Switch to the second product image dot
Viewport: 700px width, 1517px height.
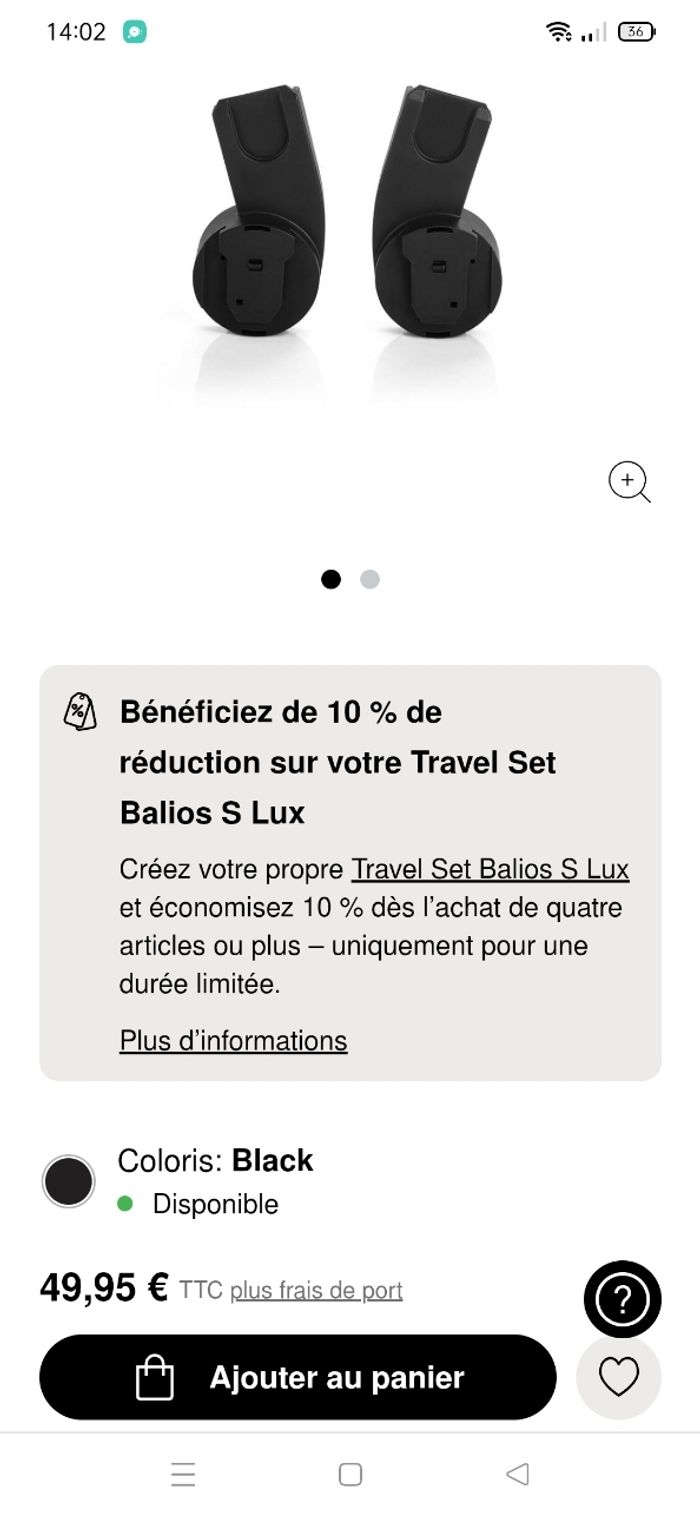(370, 579)
